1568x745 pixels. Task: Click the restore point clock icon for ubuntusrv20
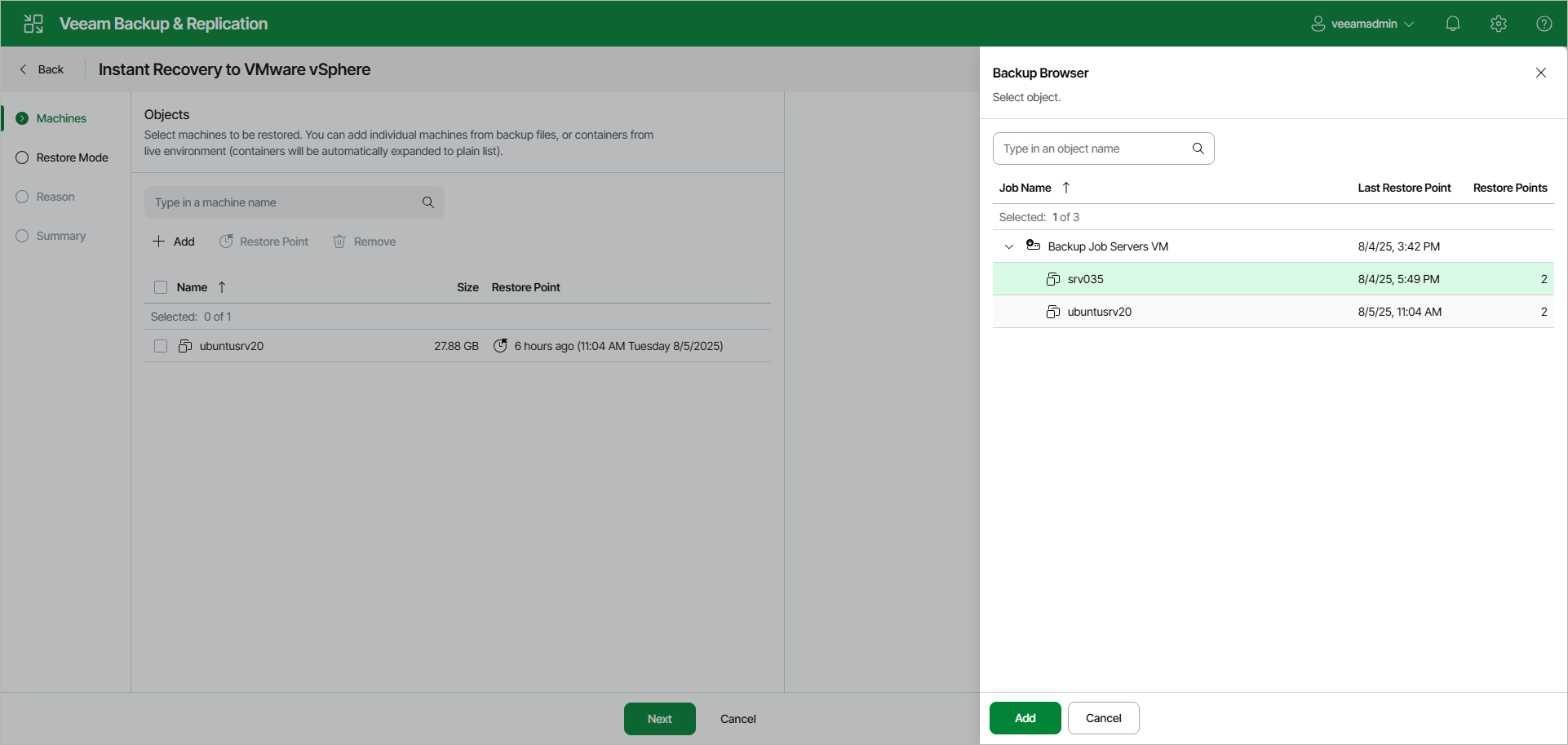pyautogui.click(x=501, y=346)
